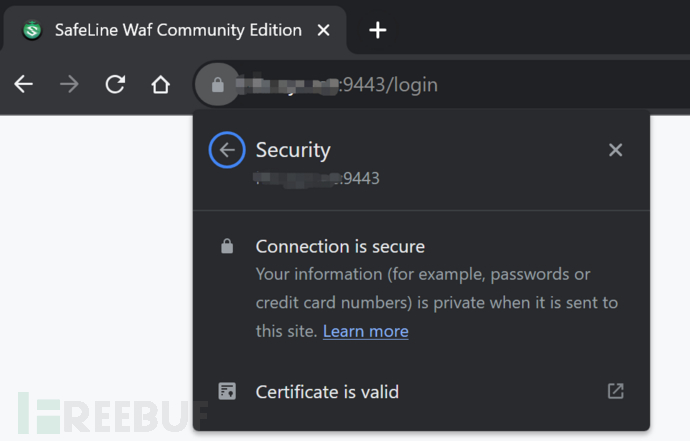Go to the browser home page
Viewport: 690px width, 441px height.
[x=160, y=85]
